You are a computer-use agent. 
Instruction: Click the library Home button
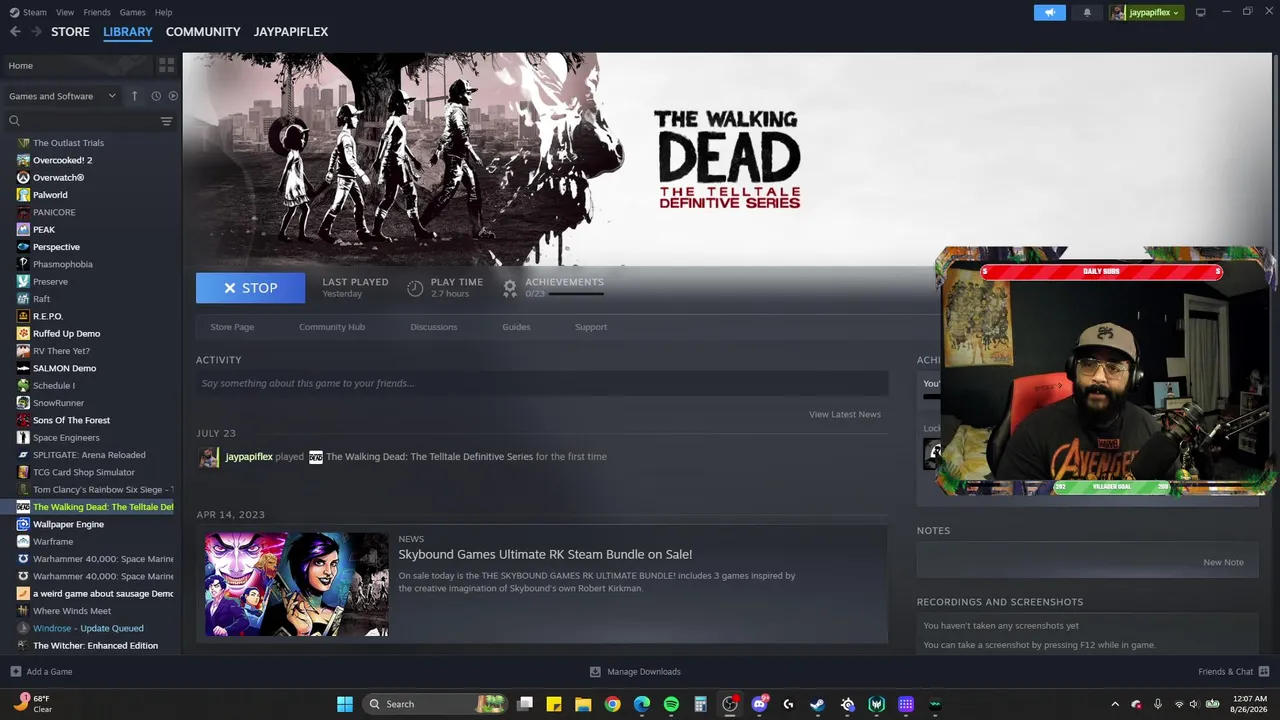tap(78, 65)
